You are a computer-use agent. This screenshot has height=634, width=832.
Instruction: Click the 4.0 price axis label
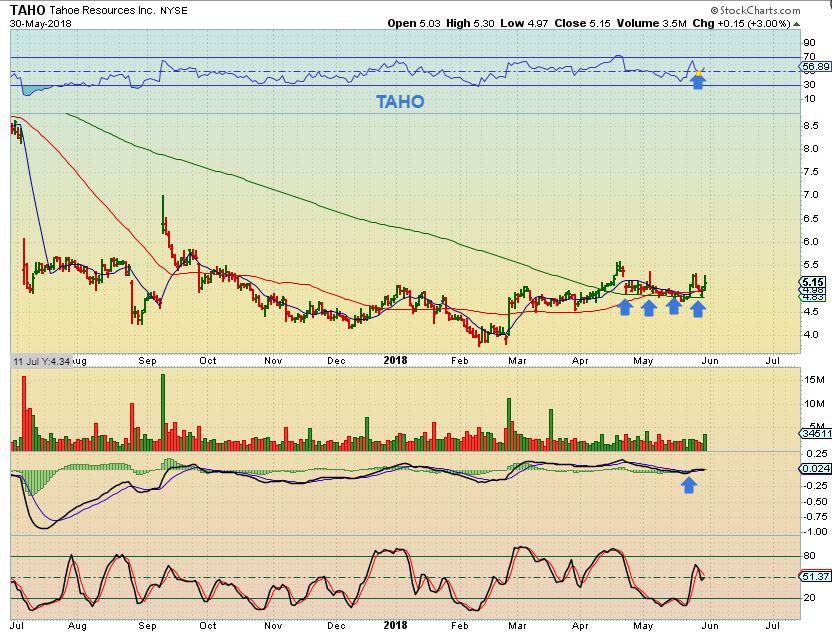pyautogui.click(x=810, y=334)
